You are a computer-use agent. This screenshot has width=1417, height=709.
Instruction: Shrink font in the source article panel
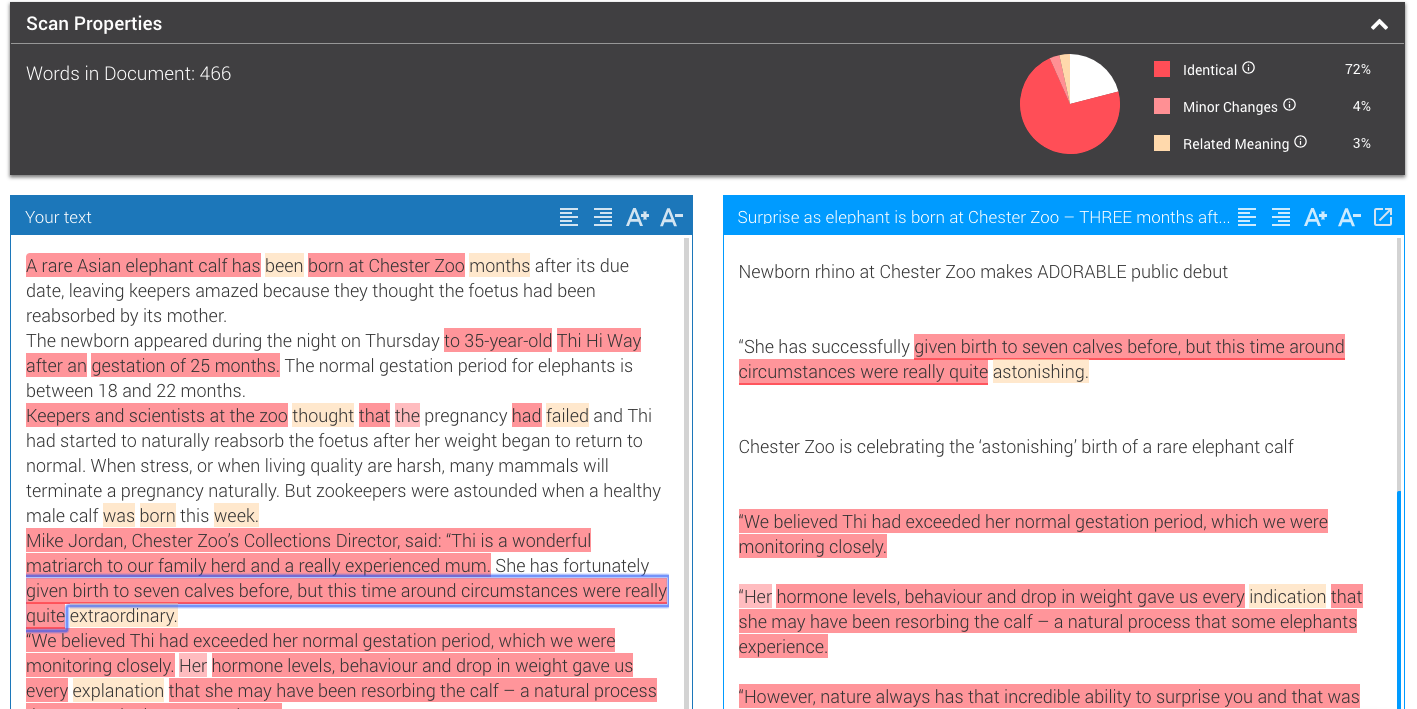pyautogui.click(x=1349, y=217)
